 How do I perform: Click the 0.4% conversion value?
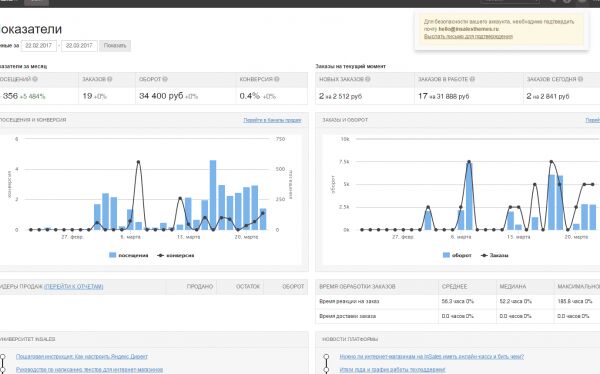click(x=250, y=96)
